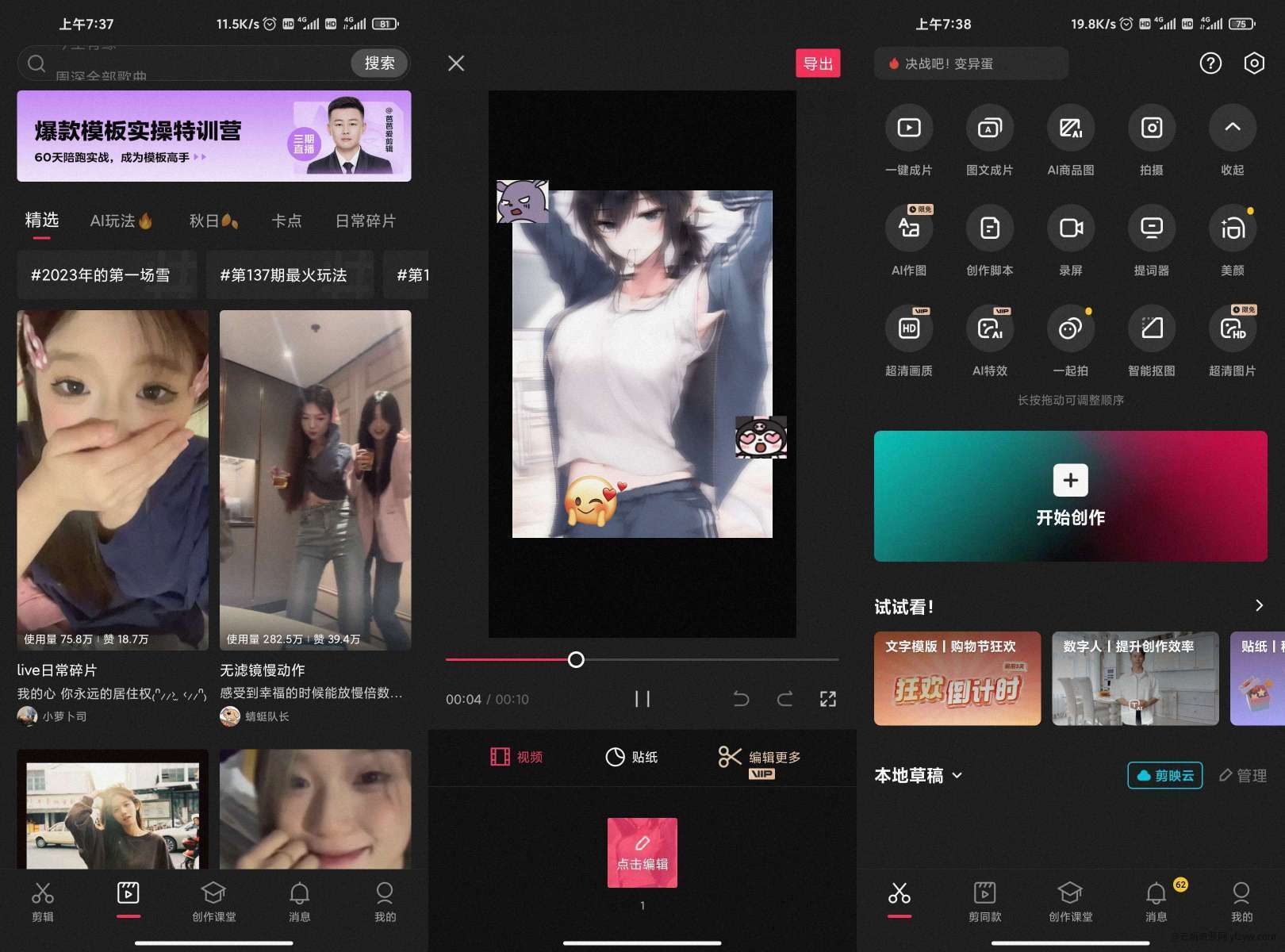Collapse tools grid with 收起 chevron

[1233, 141]
